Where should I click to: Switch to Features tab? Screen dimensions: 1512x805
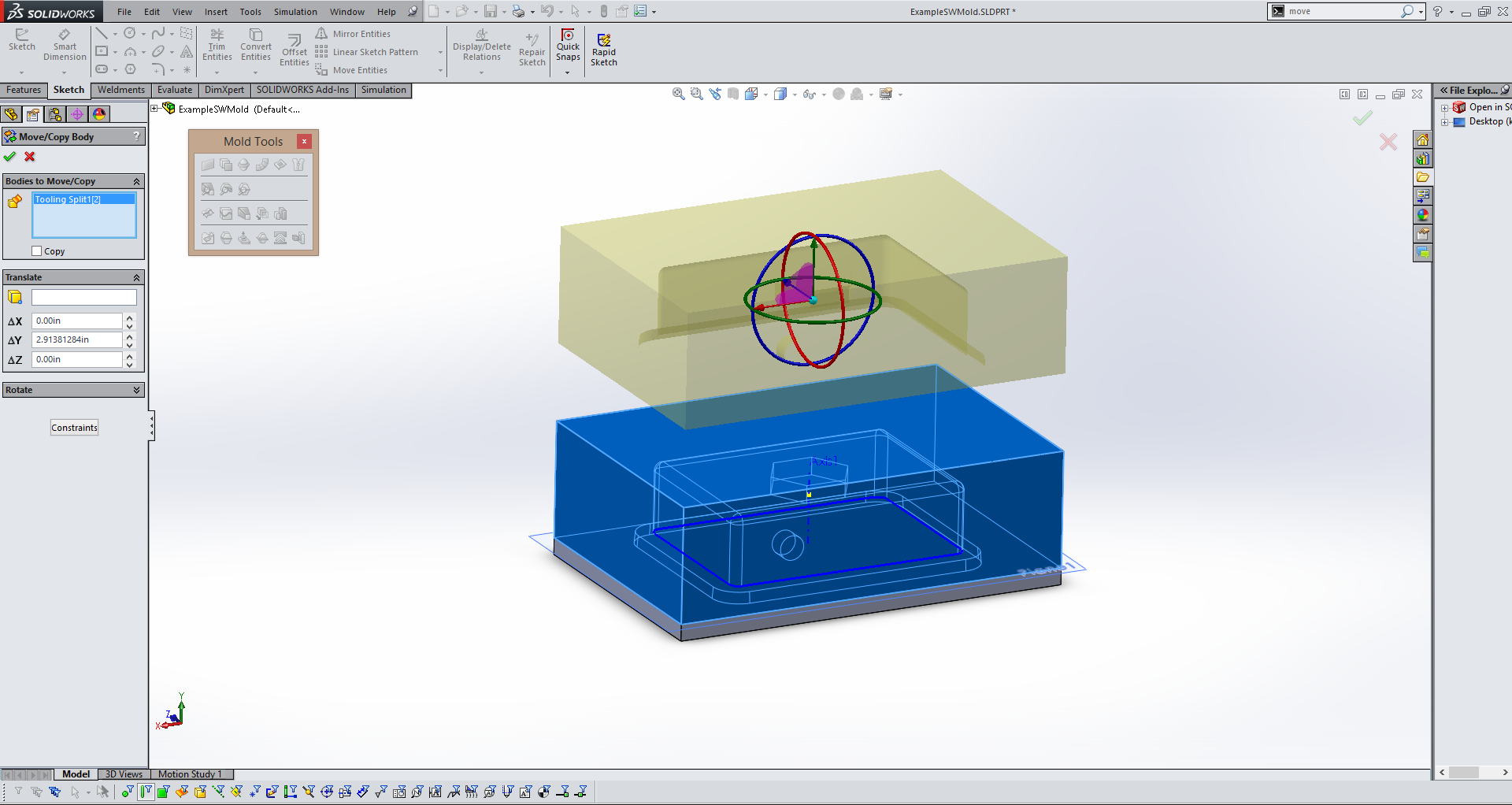24,90
